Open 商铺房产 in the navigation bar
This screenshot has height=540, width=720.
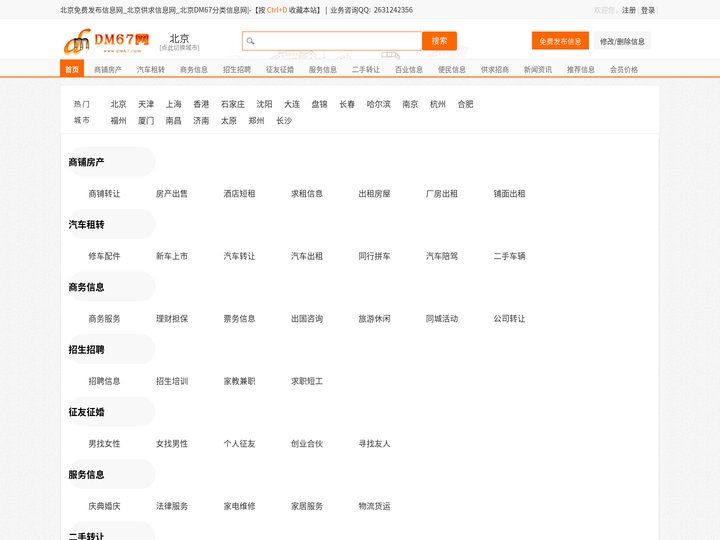tap(108, 69)
